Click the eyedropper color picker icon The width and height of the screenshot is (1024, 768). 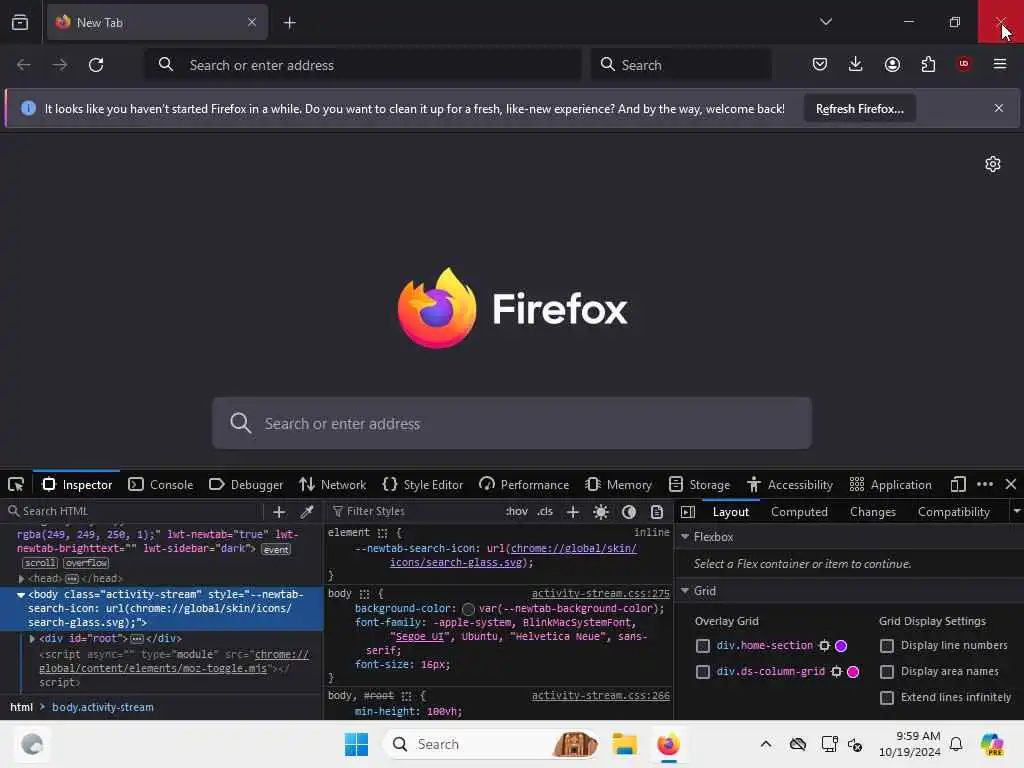click(307, 512)
